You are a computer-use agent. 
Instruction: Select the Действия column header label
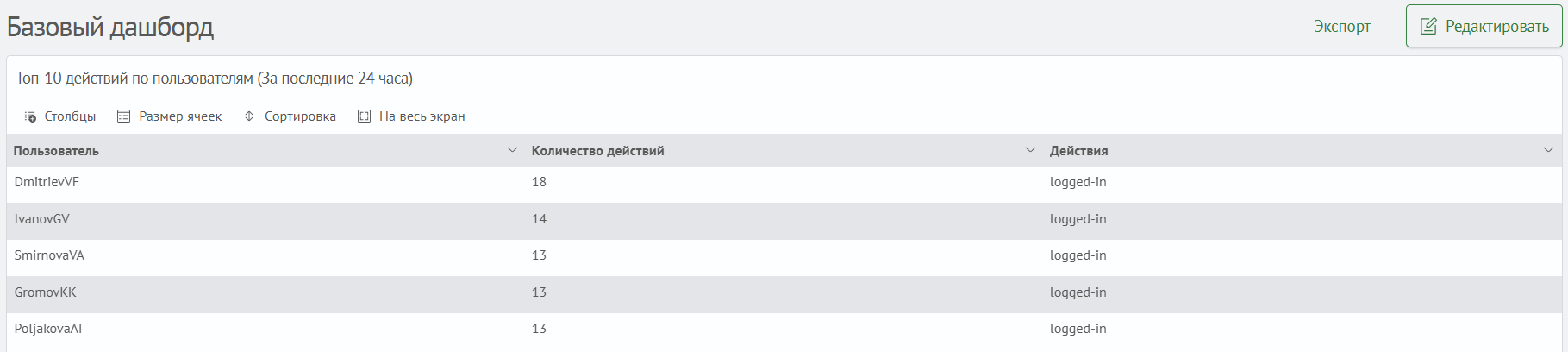coord(1078,151)
